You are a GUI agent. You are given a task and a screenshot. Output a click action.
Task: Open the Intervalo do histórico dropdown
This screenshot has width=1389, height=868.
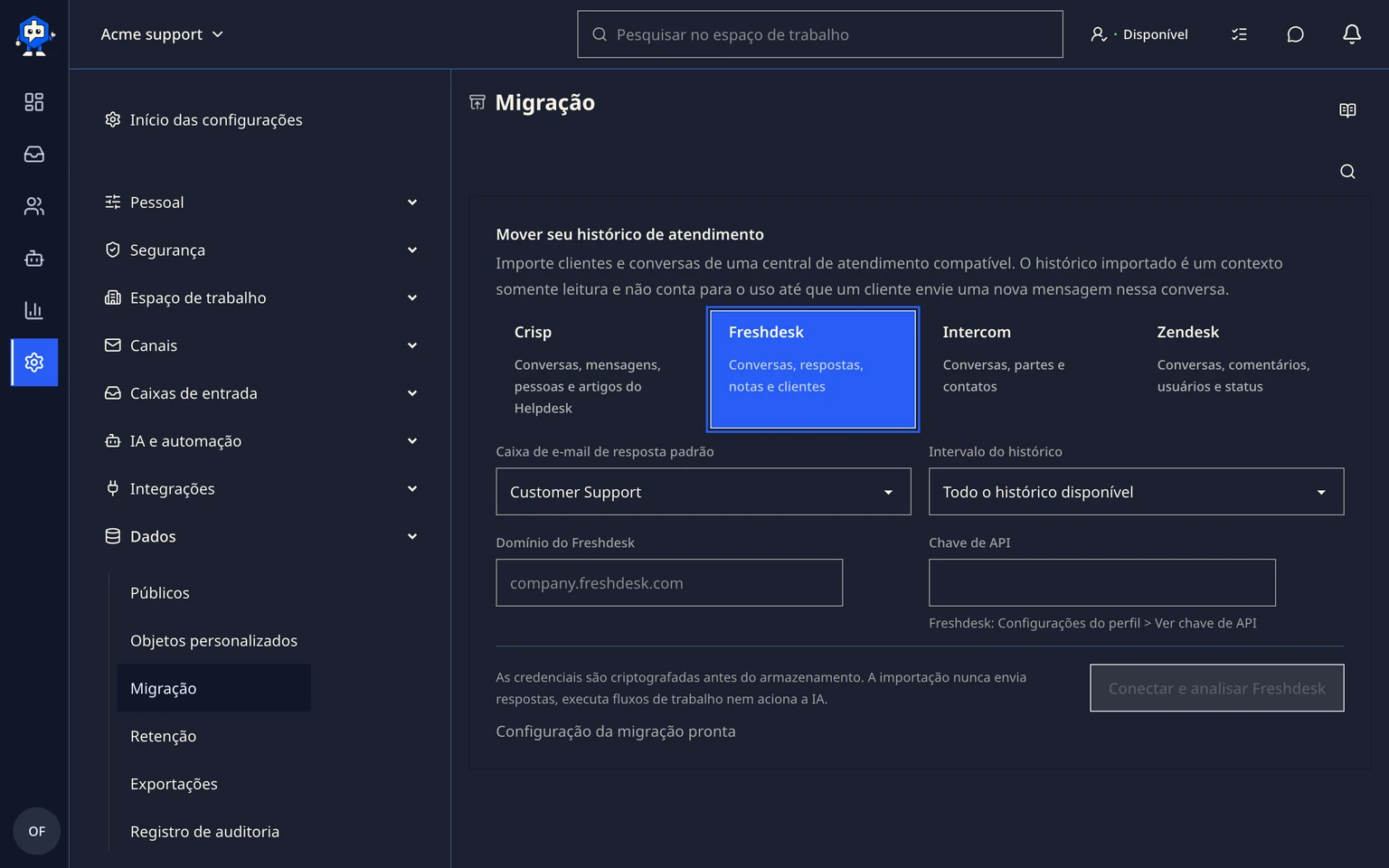point(1137,492)
